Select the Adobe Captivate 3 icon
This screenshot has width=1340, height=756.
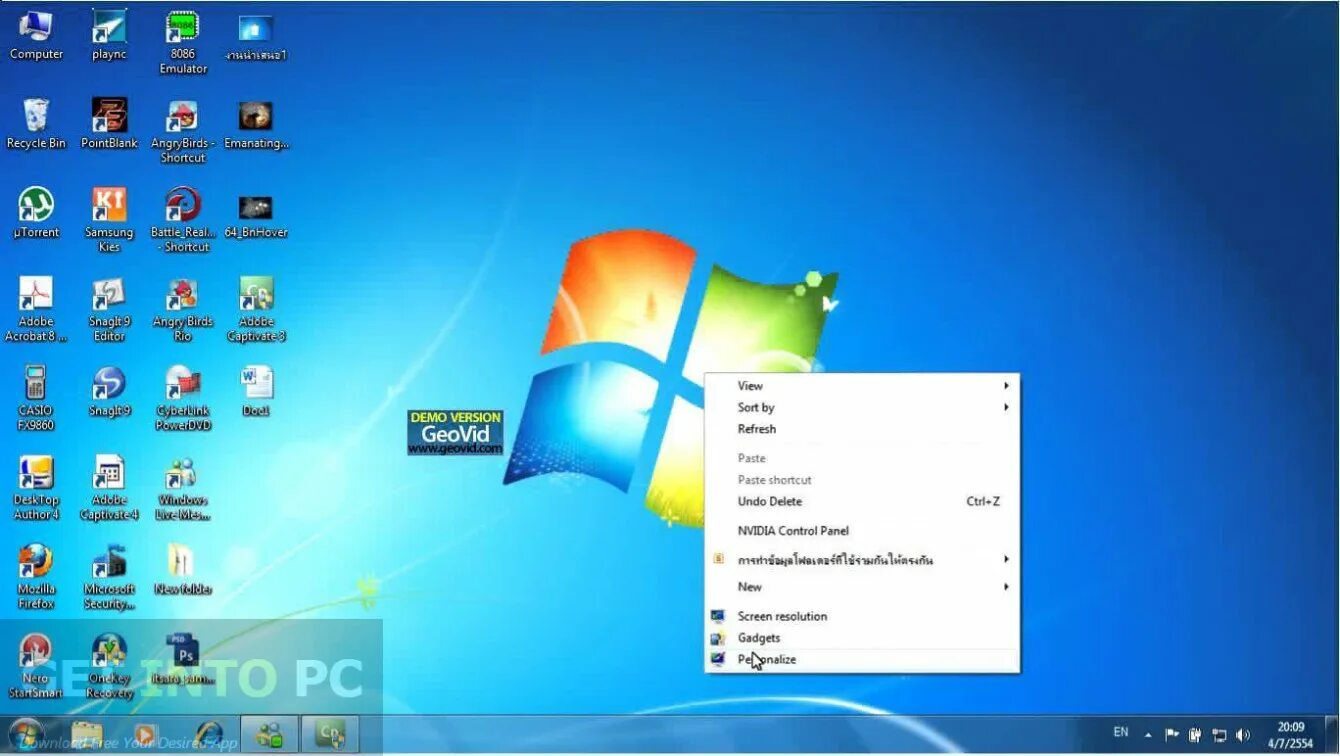coord(256,309)
